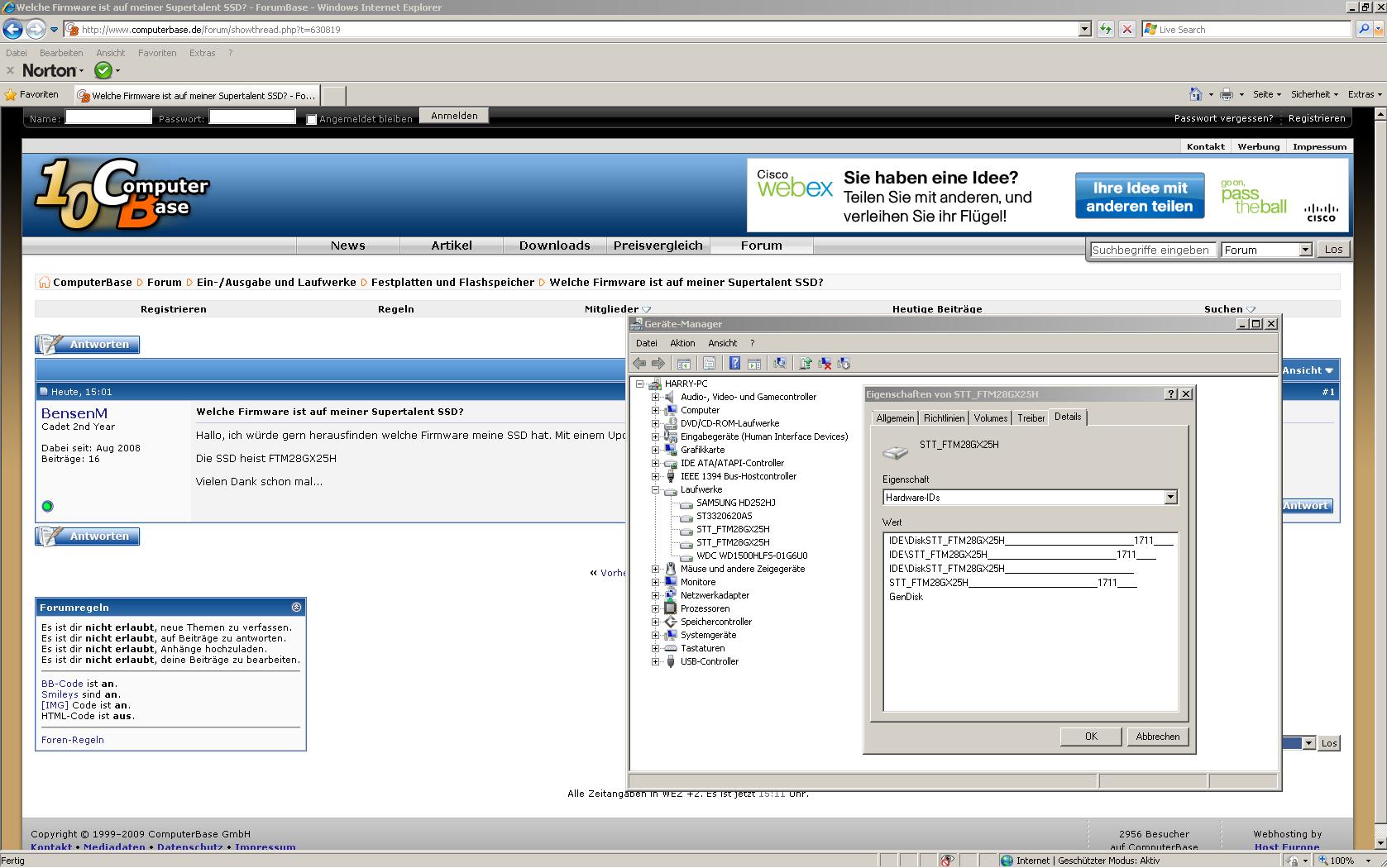The height and width of the screenshot is (868, 1387).
Task: Expand the USB-Controller tree node
Action: pyautogui.click(x=655, y=661)
